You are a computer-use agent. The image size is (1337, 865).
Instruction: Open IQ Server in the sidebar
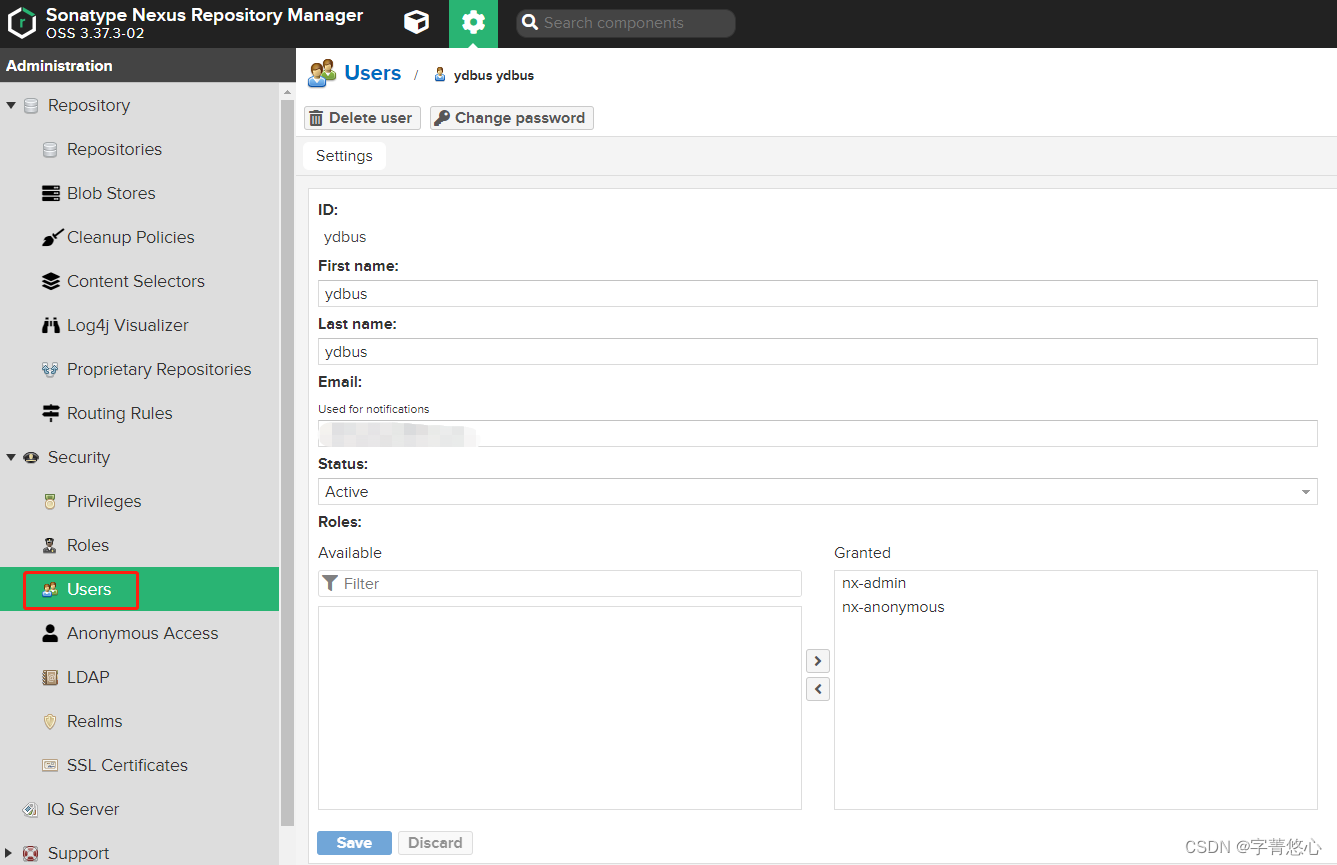[x=83, y=810]
